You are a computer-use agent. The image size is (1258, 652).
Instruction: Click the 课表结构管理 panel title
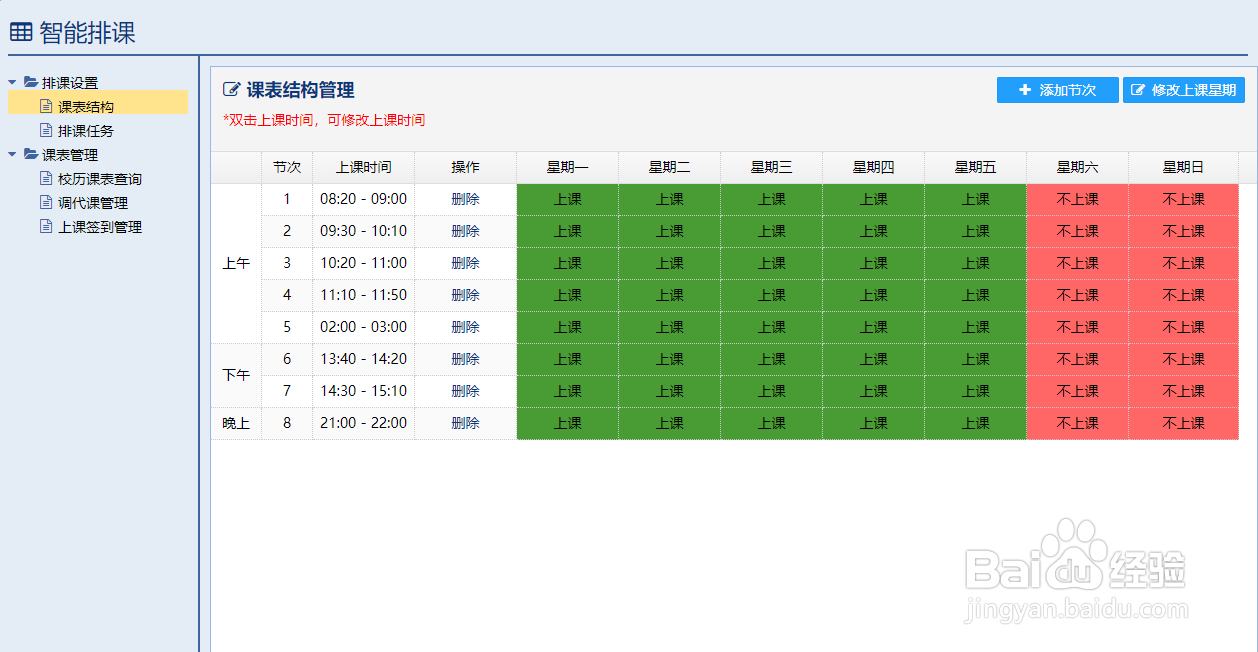pos(301,90)
